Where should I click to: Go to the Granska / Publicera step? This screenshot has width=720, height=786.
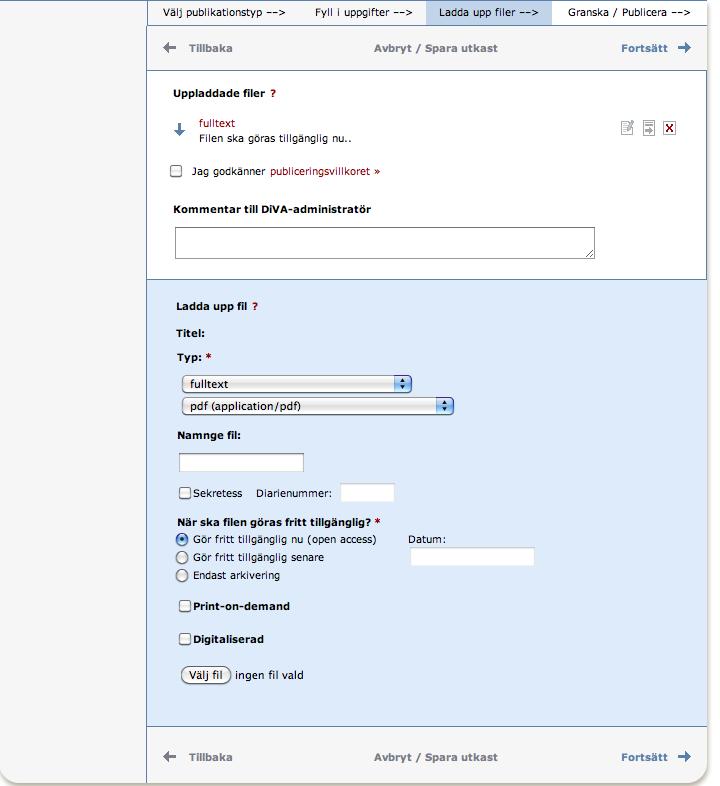tap(629, 13)
